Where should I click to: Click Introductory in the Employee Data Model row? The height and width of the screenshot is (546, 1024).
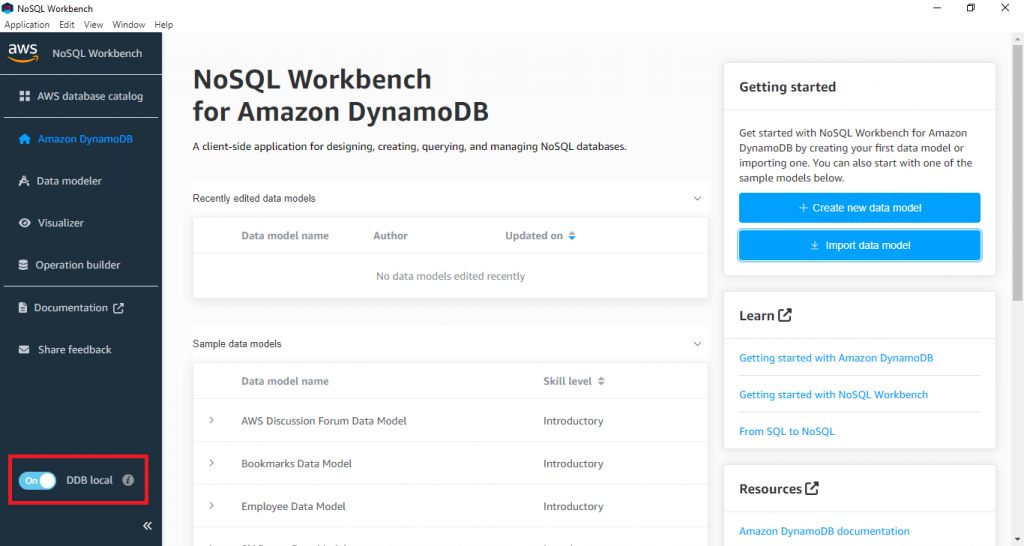pos(573,506)
